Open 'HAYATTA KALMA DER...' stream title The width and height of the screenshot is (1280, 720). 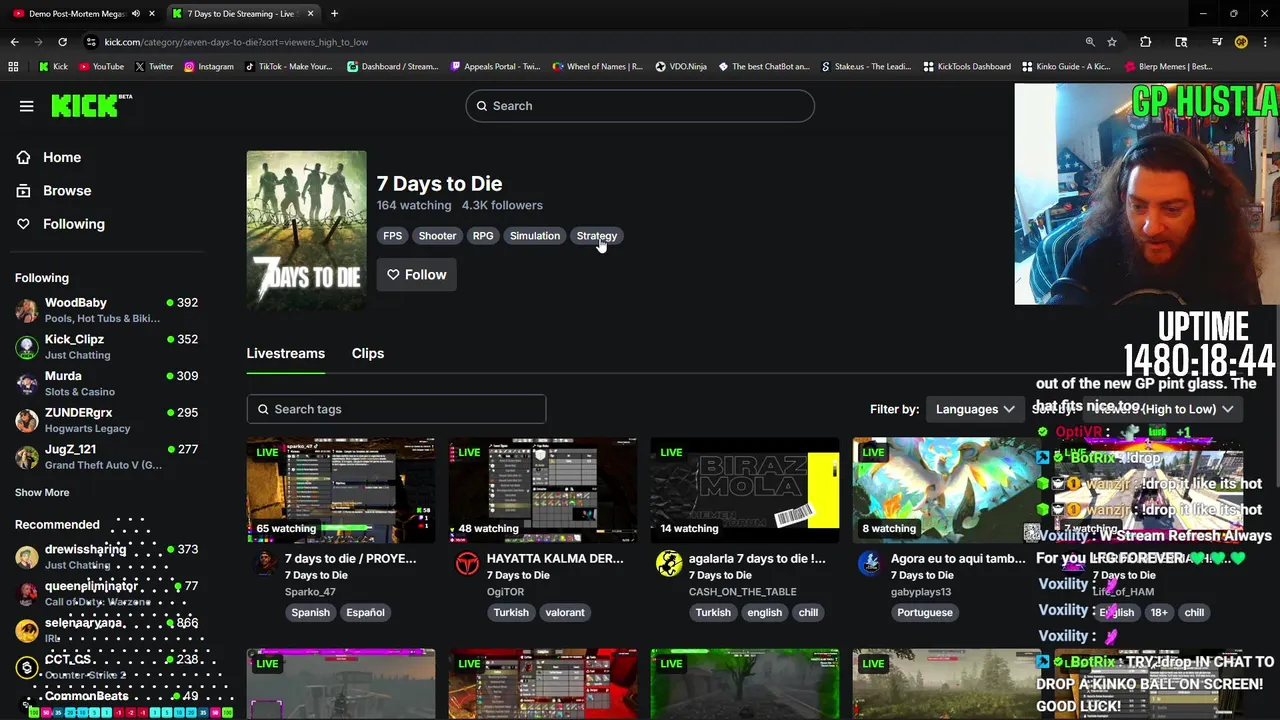555,558
